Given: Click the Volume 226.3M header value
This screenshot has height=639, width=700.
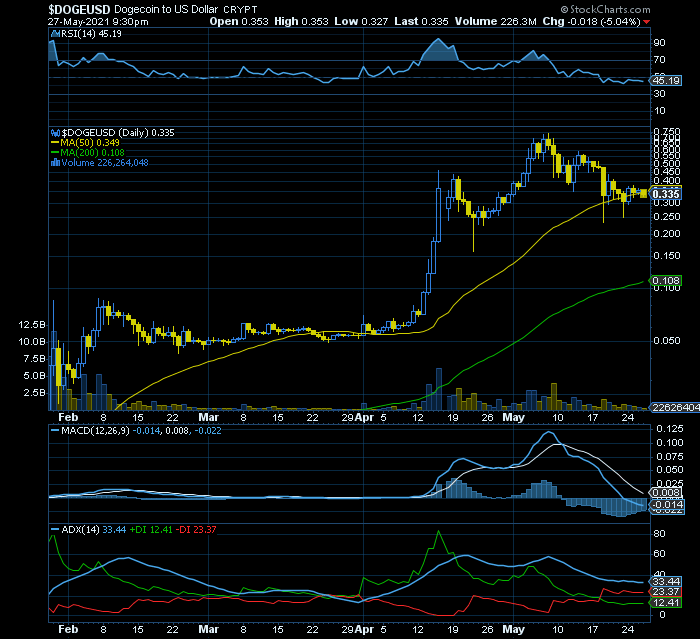Looking at the screenshot, I should pyautogui.click(x=496, y=21).
